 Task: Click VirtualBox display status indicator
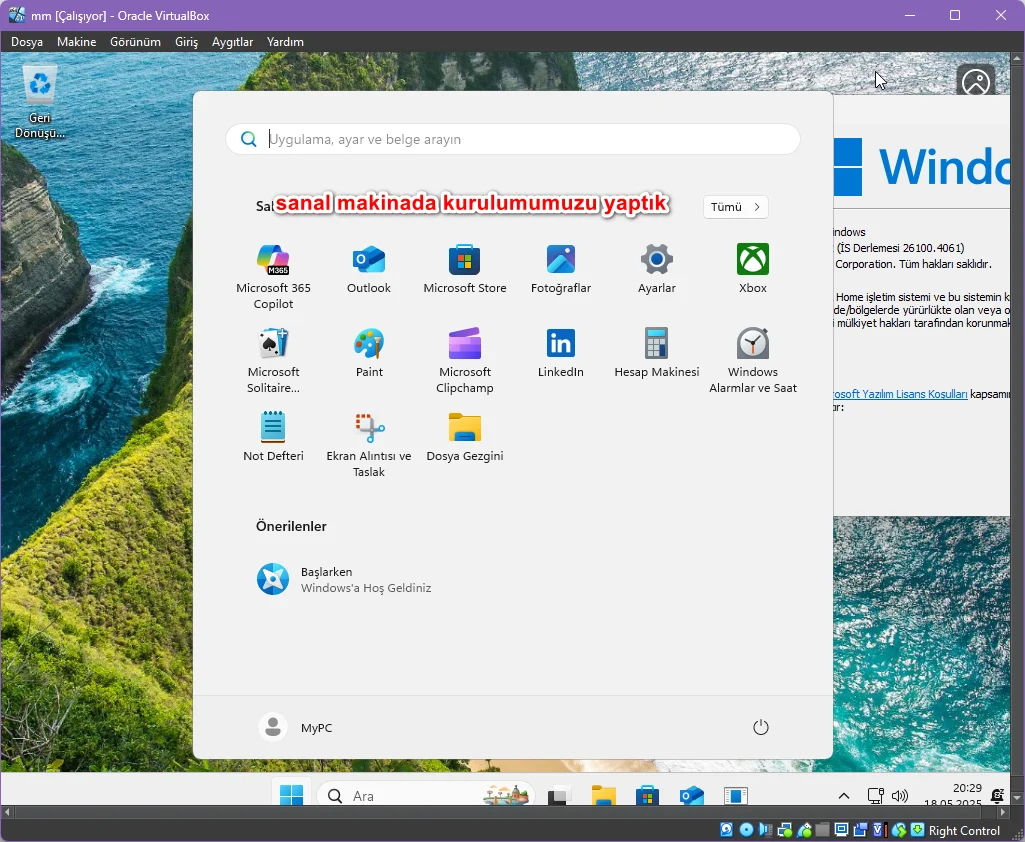[x=842, y=830]
